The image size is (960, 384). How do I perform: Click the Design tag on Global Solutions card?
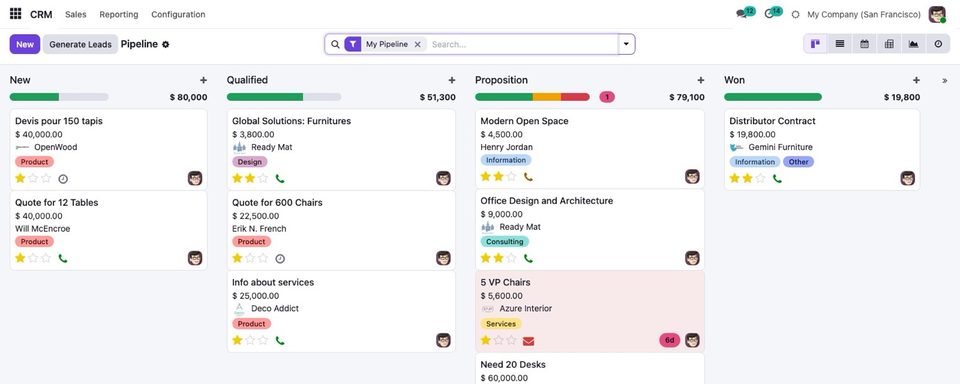tap(250, 162)
